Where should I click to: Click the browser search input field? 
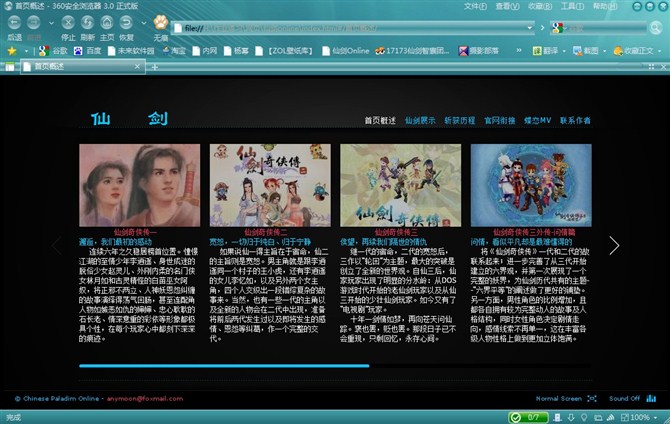pos(605,28)
